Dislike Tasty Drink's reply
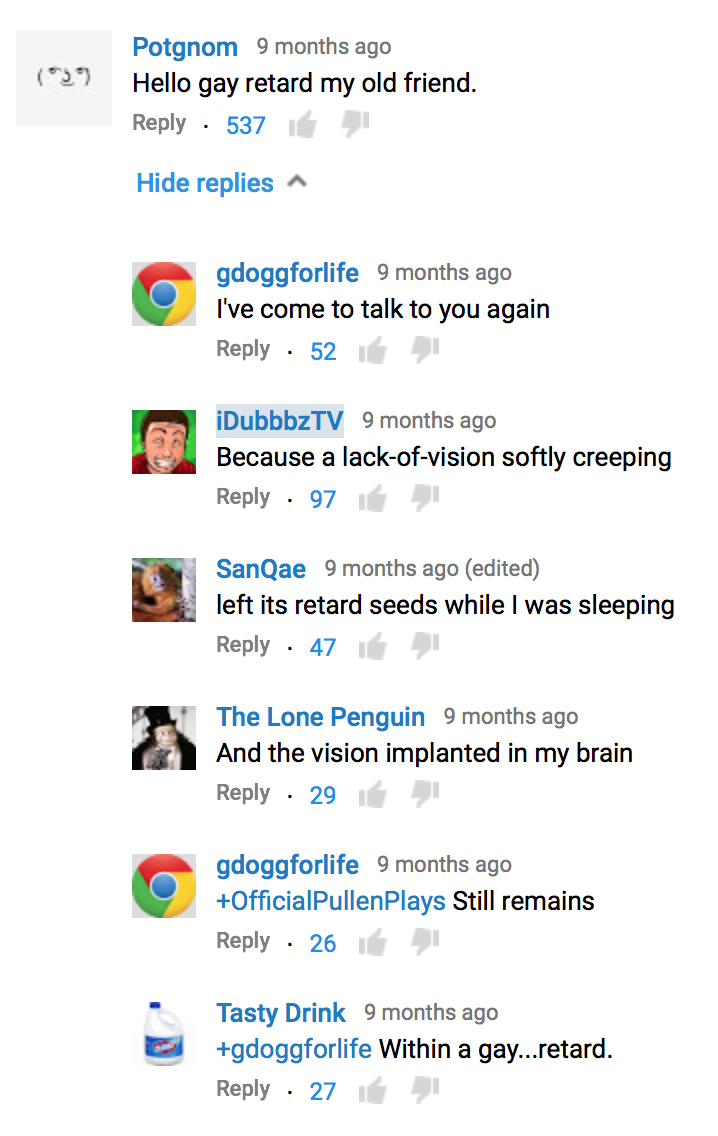Viewport: 718px width, 1136px height. [425, 1090]
